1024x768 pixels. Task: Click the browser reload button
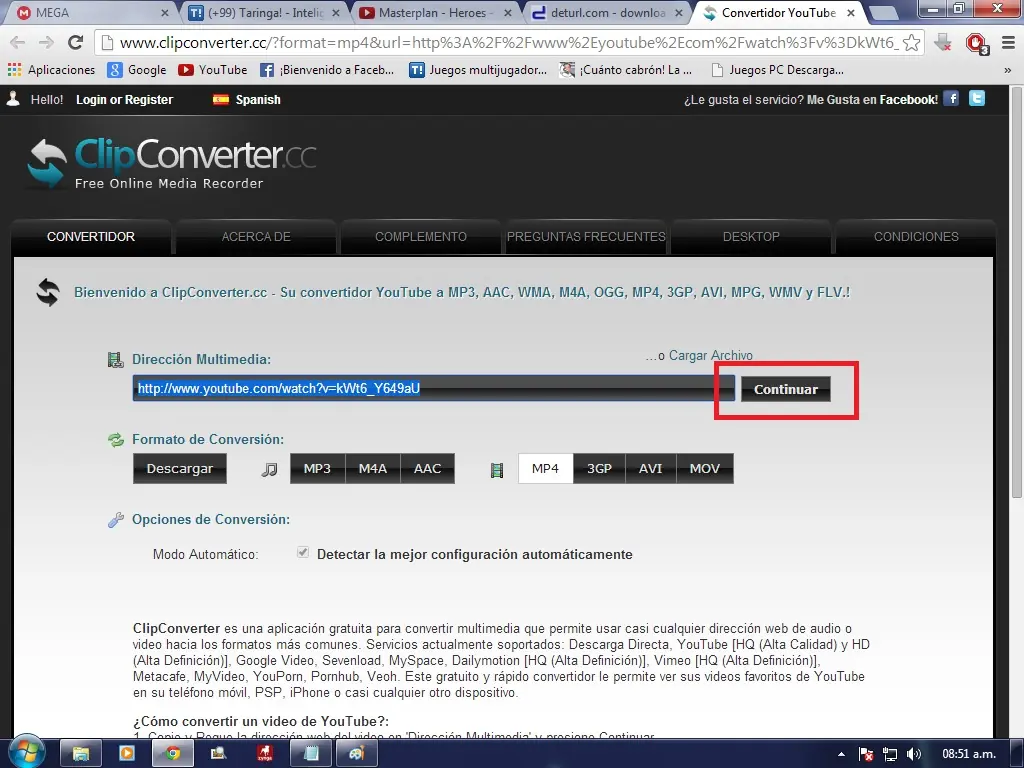pos(76,42)
